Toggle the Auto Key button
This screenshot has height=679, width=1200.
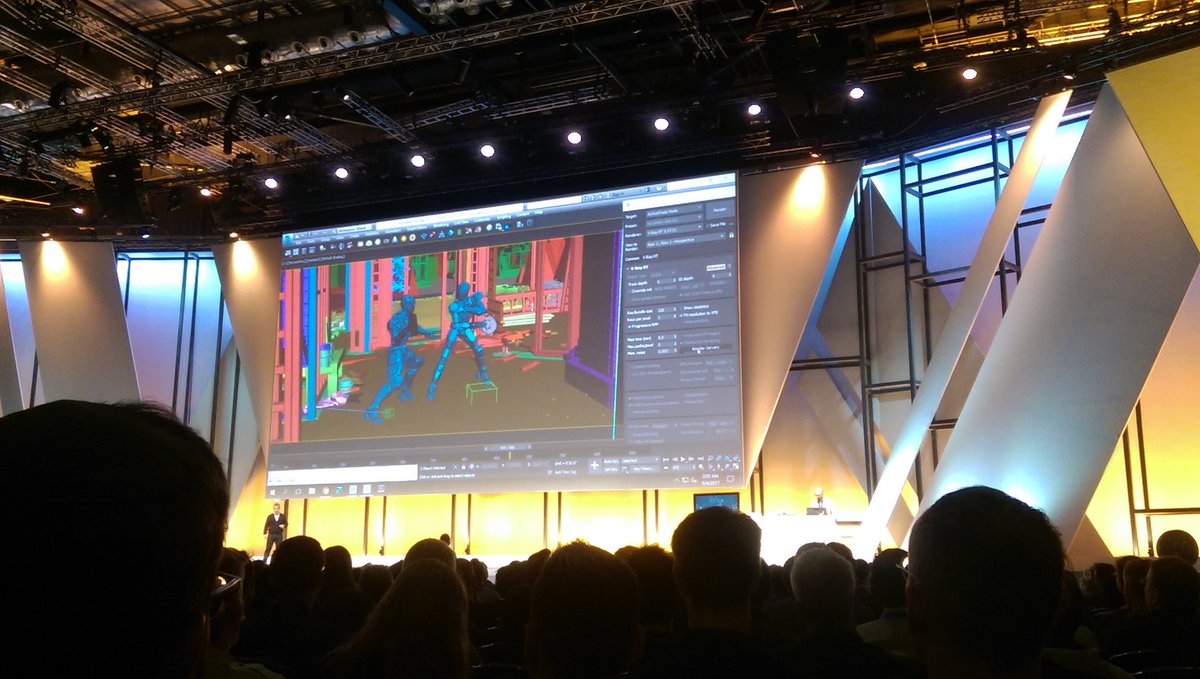coord(611,460)
